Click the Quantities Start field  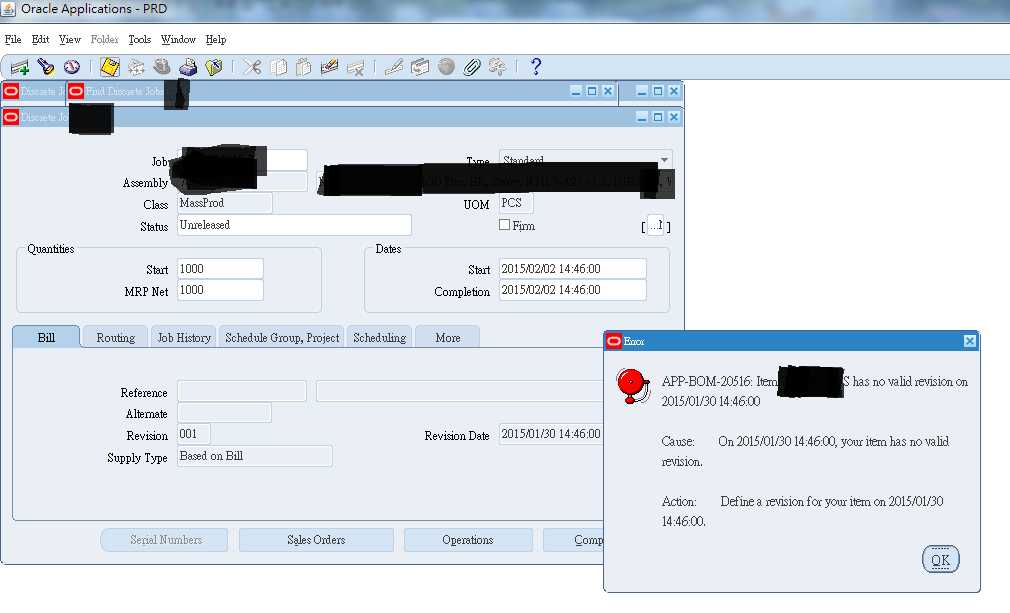[220, 269]
